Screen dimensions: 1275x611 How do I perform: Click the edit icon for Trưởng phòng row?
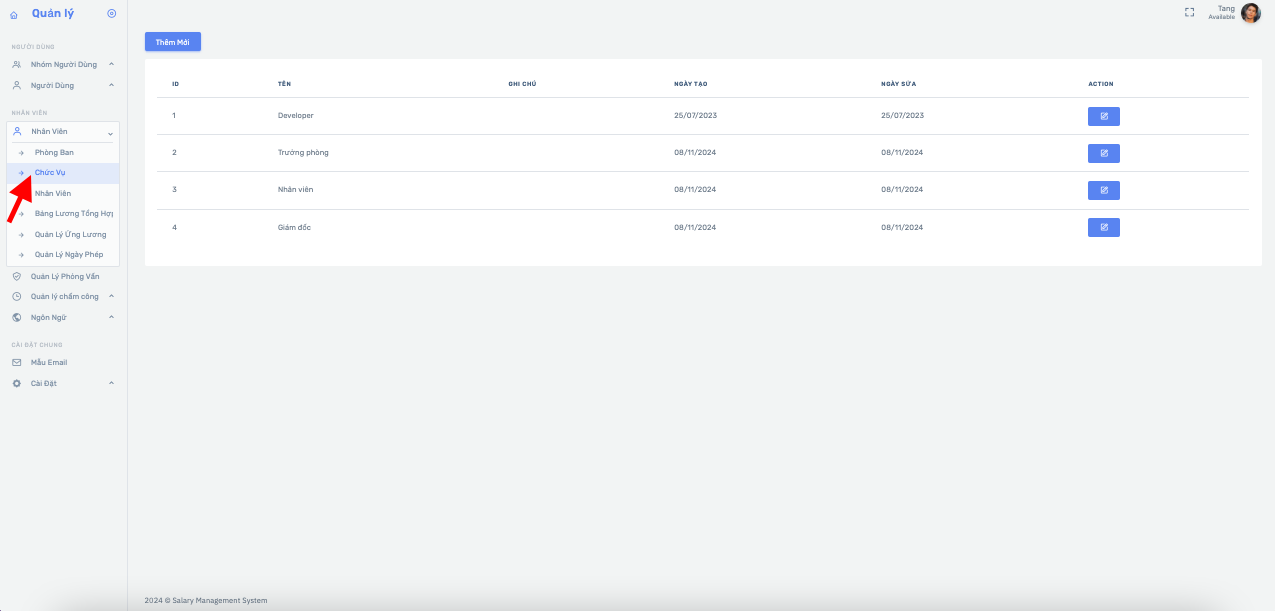click(1103, 153)
